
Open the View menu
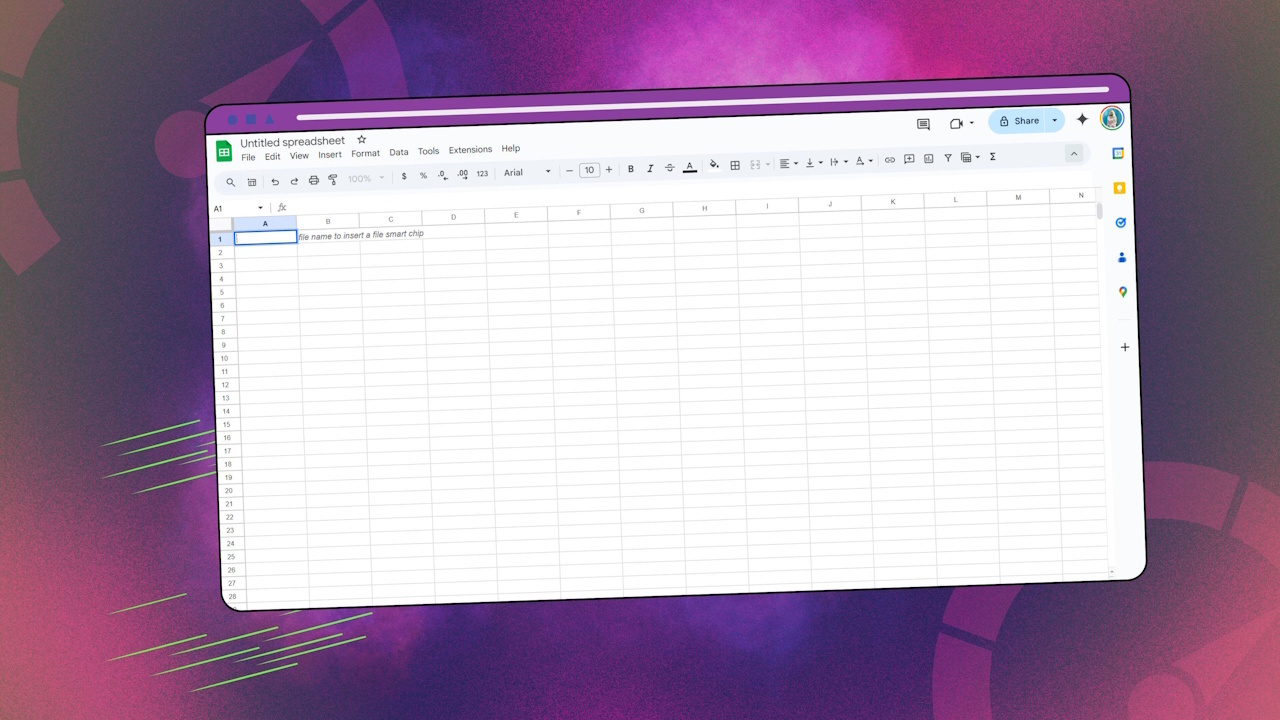299,156
